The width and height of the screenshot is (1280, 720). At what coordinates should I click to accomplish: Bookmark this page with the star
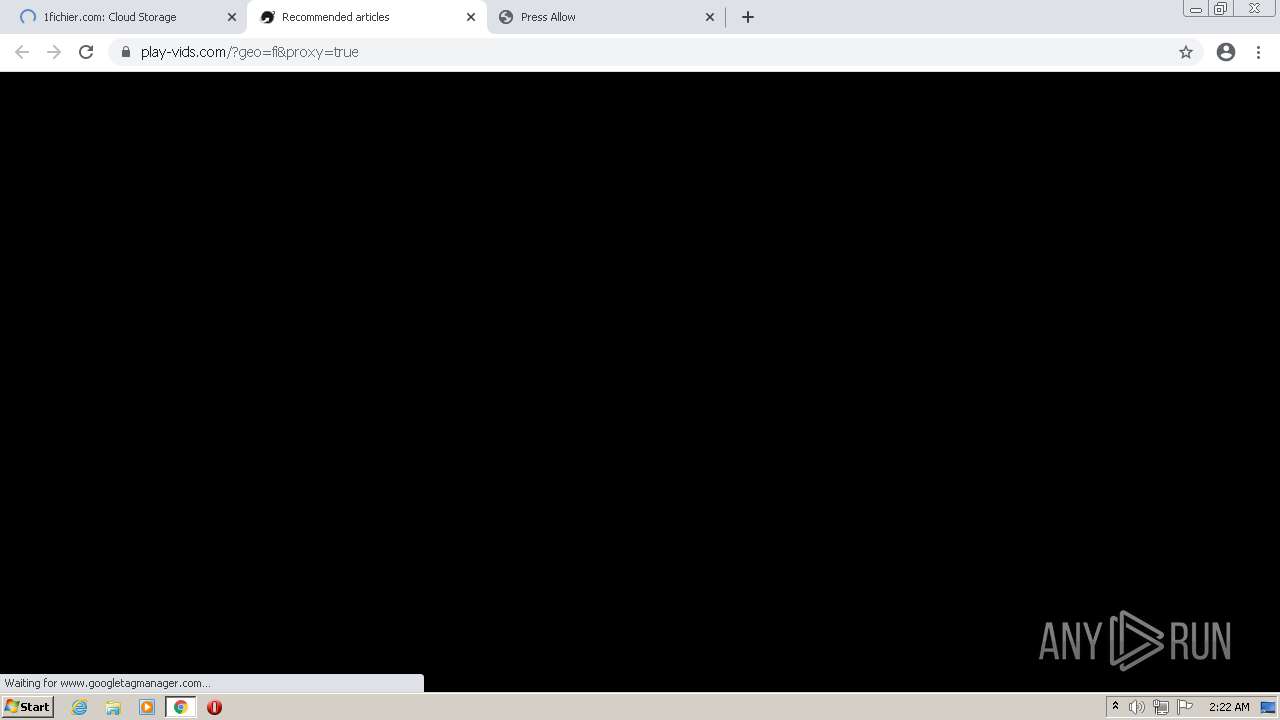coord(1186,52)
